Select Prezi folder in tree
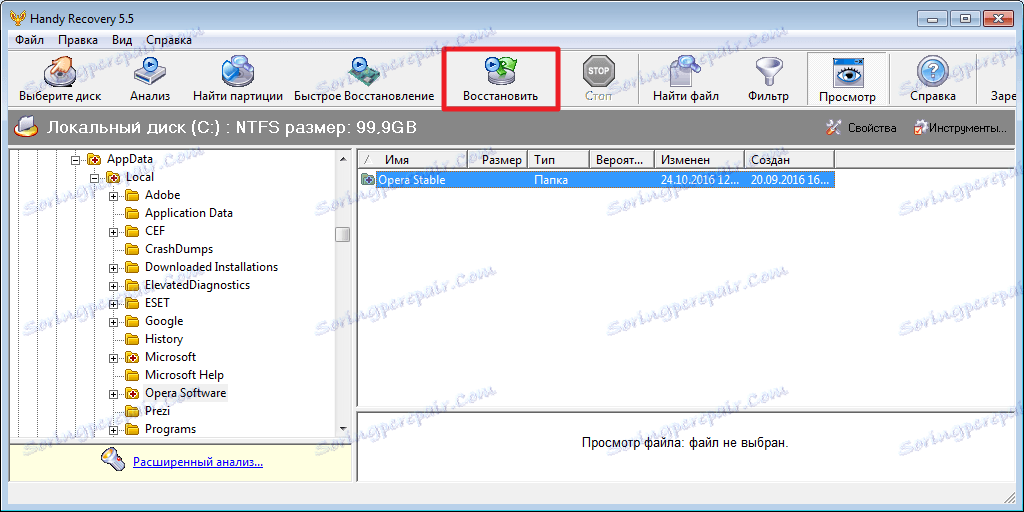Viewport: 1024px width, 512px height. point(157,411)
